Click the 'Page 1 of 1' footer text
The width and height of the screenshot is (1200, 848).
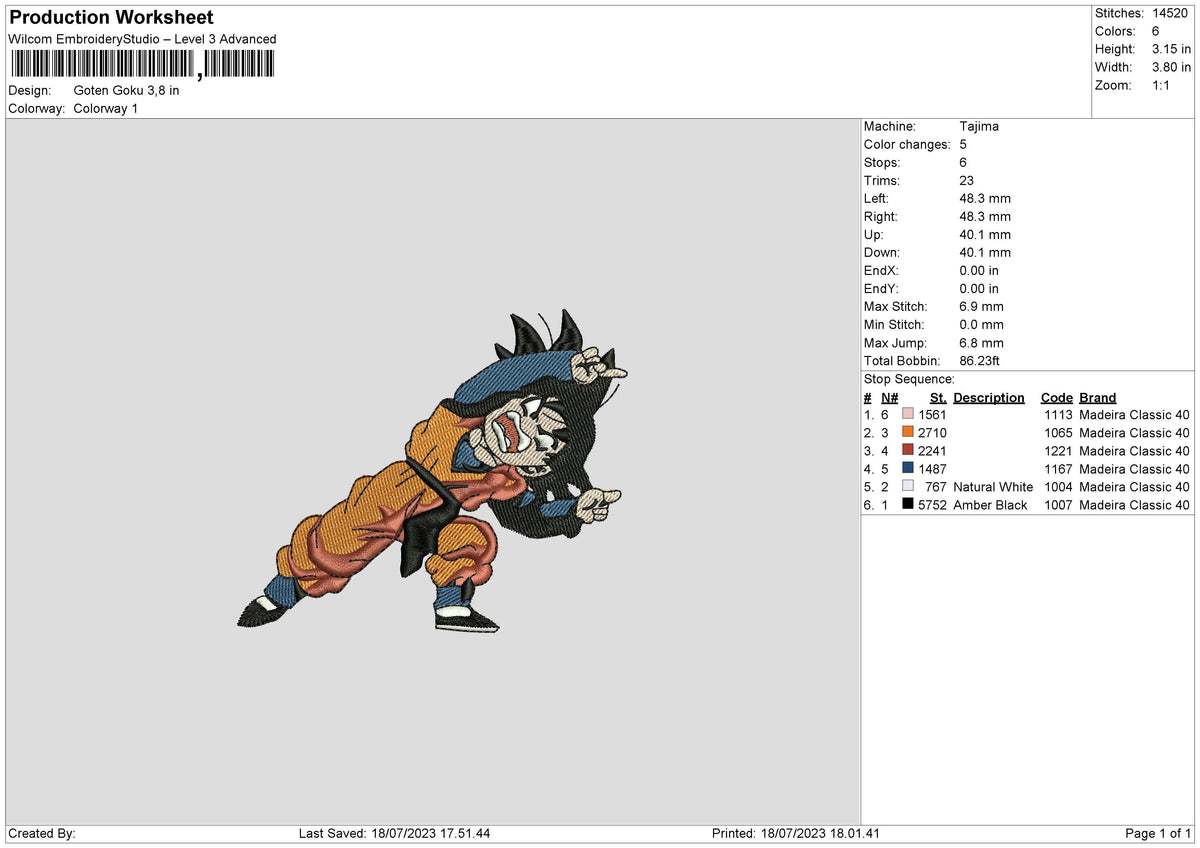[x=1158, y=833]
